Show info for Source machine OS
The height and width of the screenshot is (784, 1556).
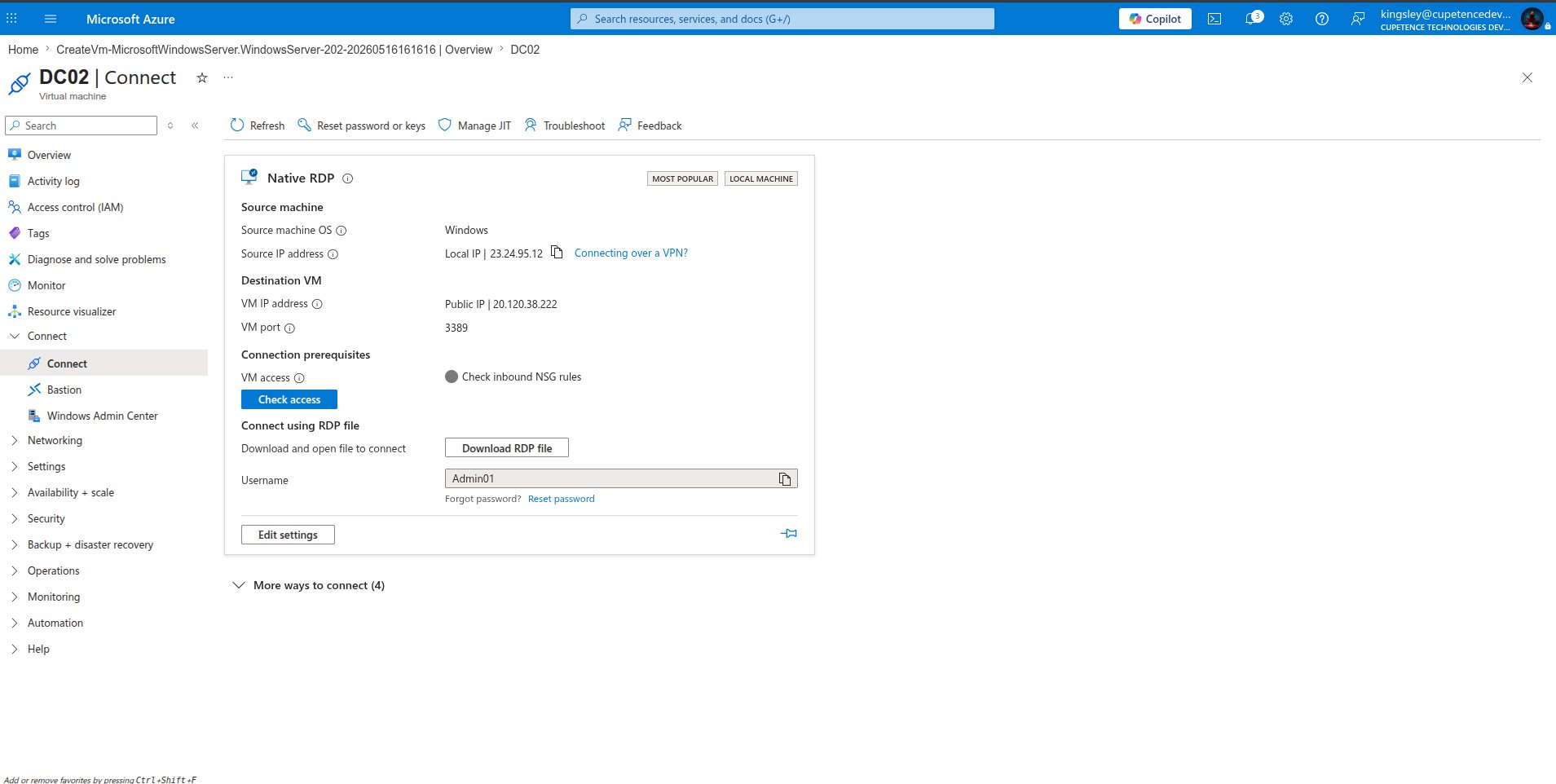coord(342,231)
